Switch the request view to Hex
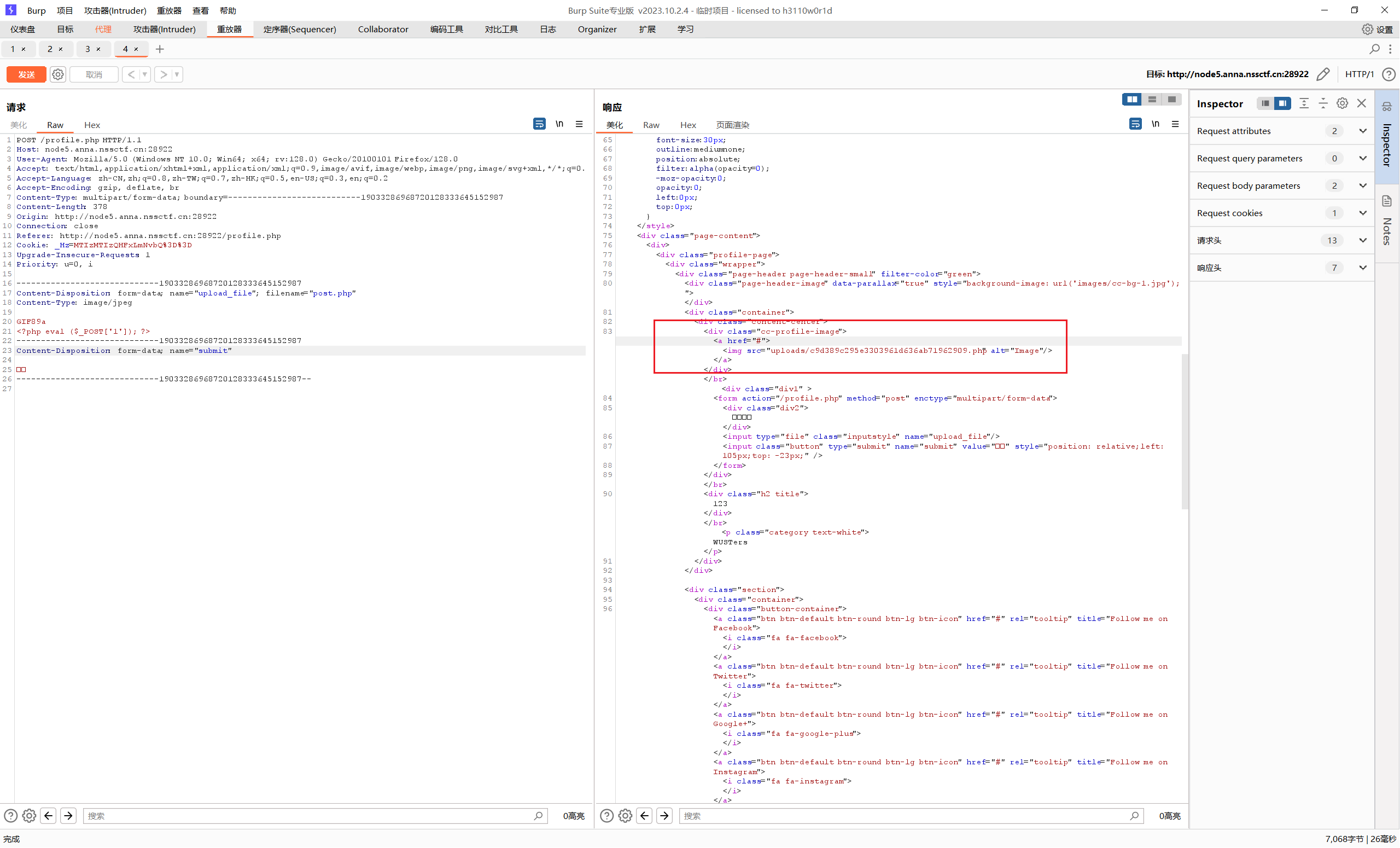Viewport: 1400px width, 848px height. [92, 125]
